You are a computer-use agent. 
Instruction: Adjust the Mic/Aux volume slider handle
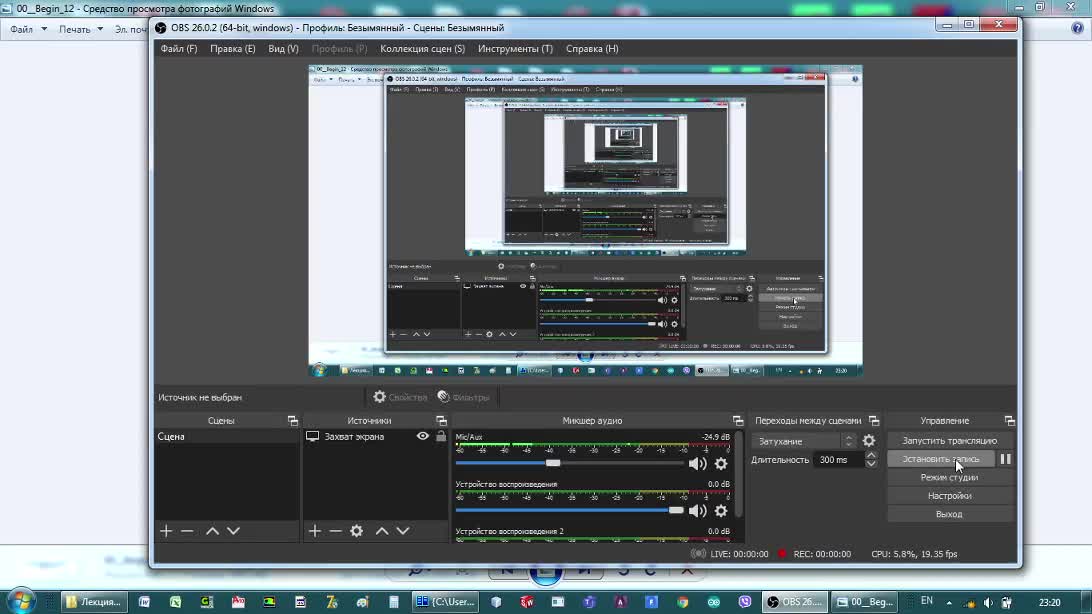[553, 463]
